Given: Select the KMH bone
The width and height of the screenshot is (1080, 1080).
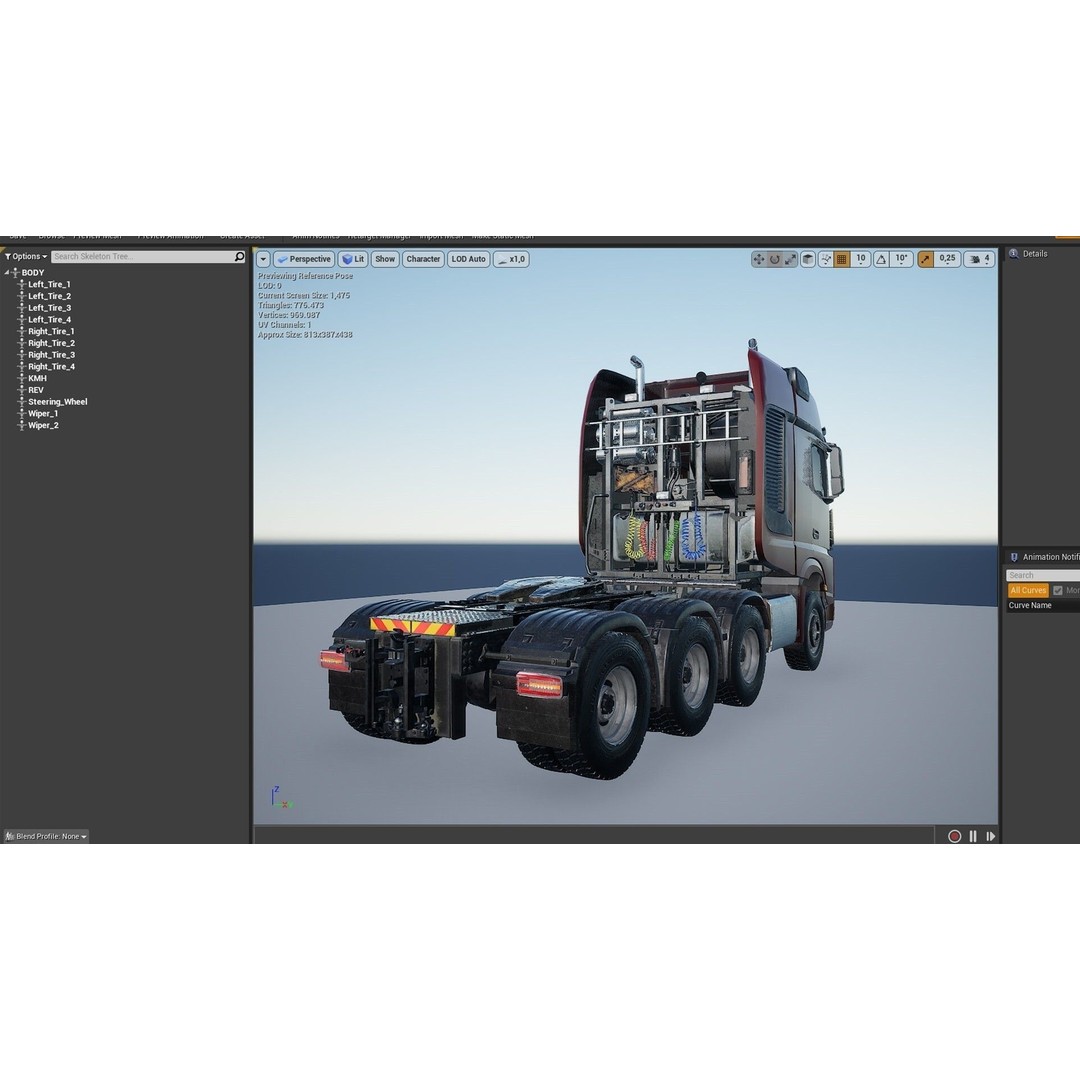Looking at the screenshot, I should (37, 378).
